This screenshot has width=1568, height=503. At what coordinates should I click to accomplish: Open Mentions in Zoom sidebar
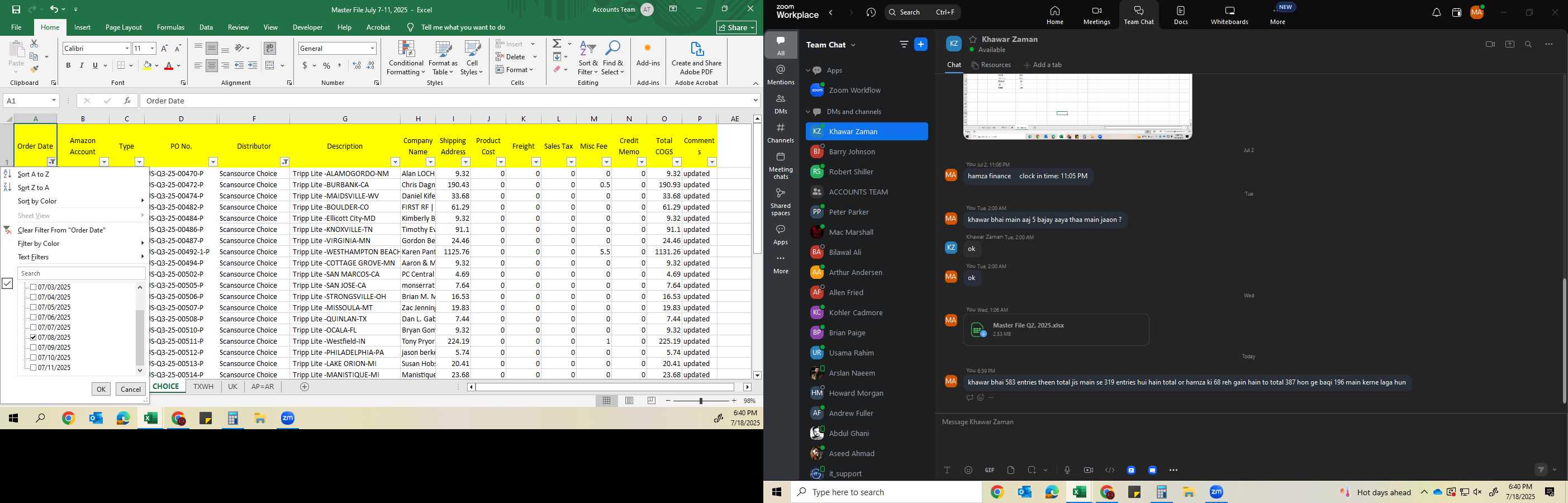point(781,75)
